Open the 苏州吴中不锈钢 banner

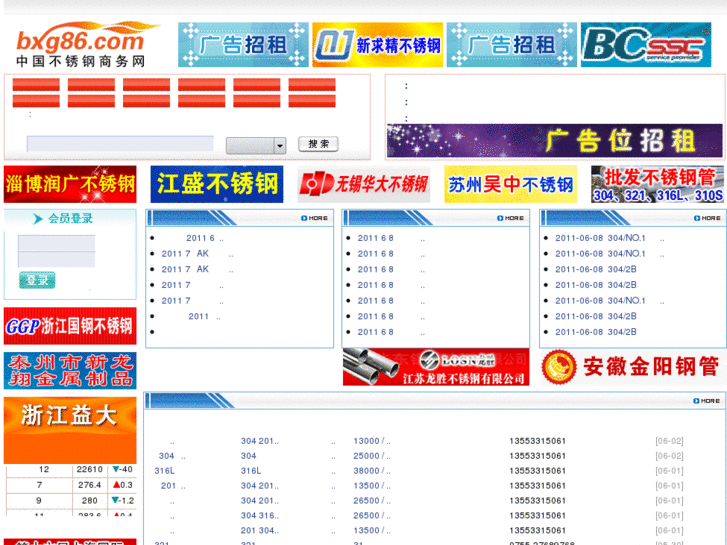510,184
